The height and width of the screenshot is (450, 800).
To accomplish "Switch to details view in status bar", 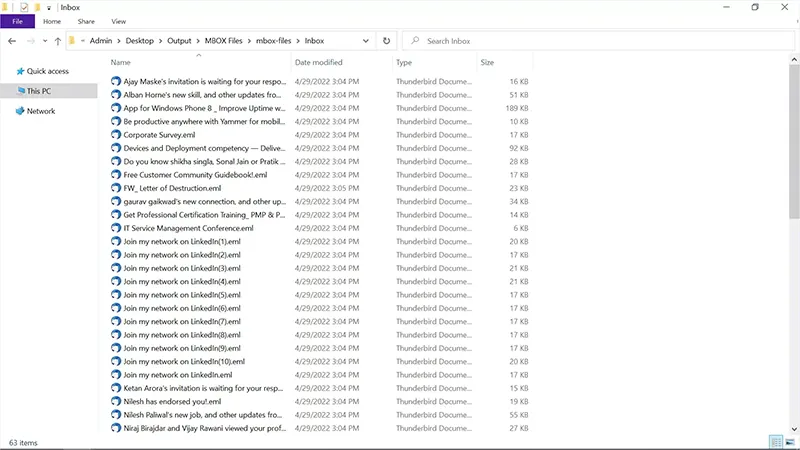I will click(776, 442).
